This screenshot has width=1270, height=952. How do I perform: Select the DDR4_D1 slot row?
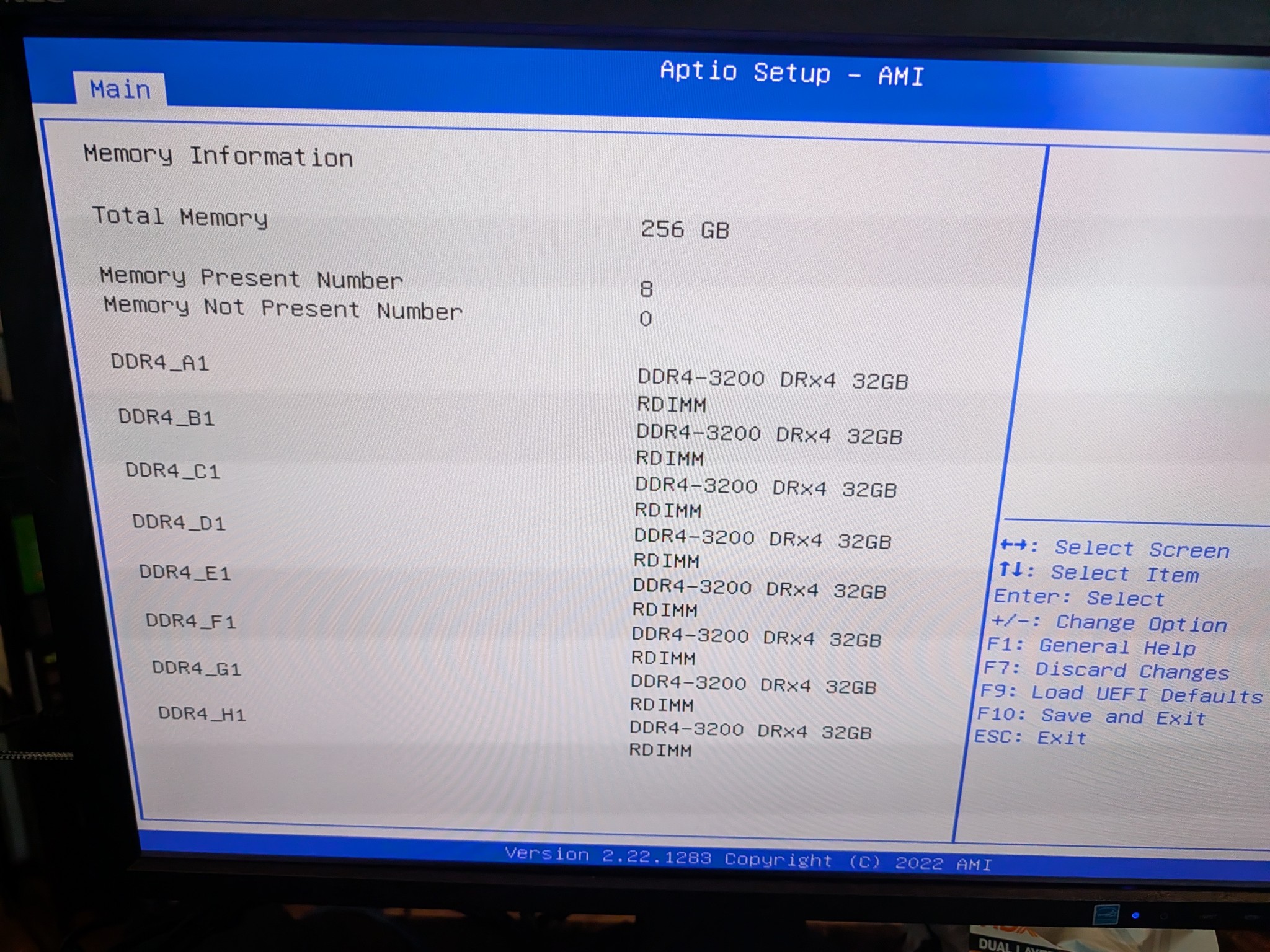point(179,522)
